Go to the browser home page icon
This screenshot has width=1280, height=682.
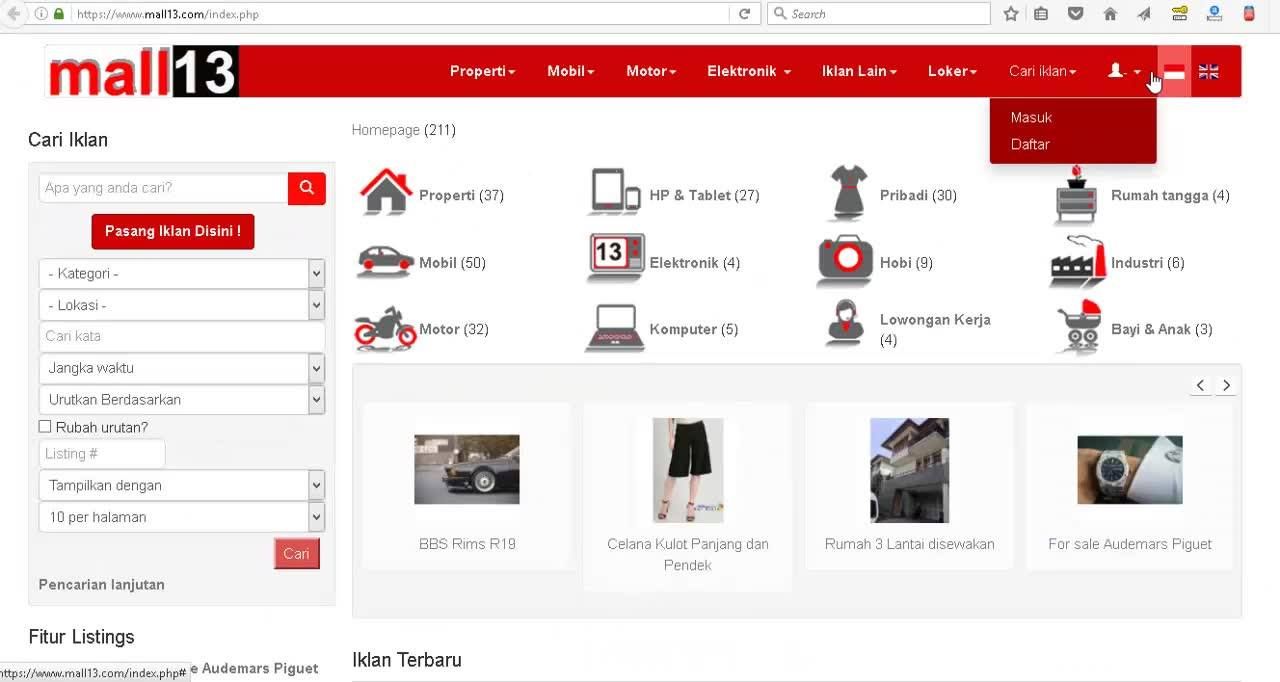(1110, 14)
